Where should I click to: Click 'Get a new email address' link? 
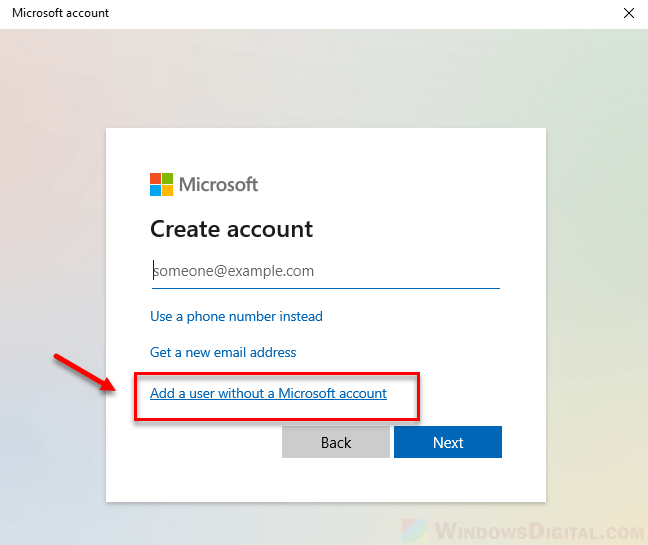point(223,352)
